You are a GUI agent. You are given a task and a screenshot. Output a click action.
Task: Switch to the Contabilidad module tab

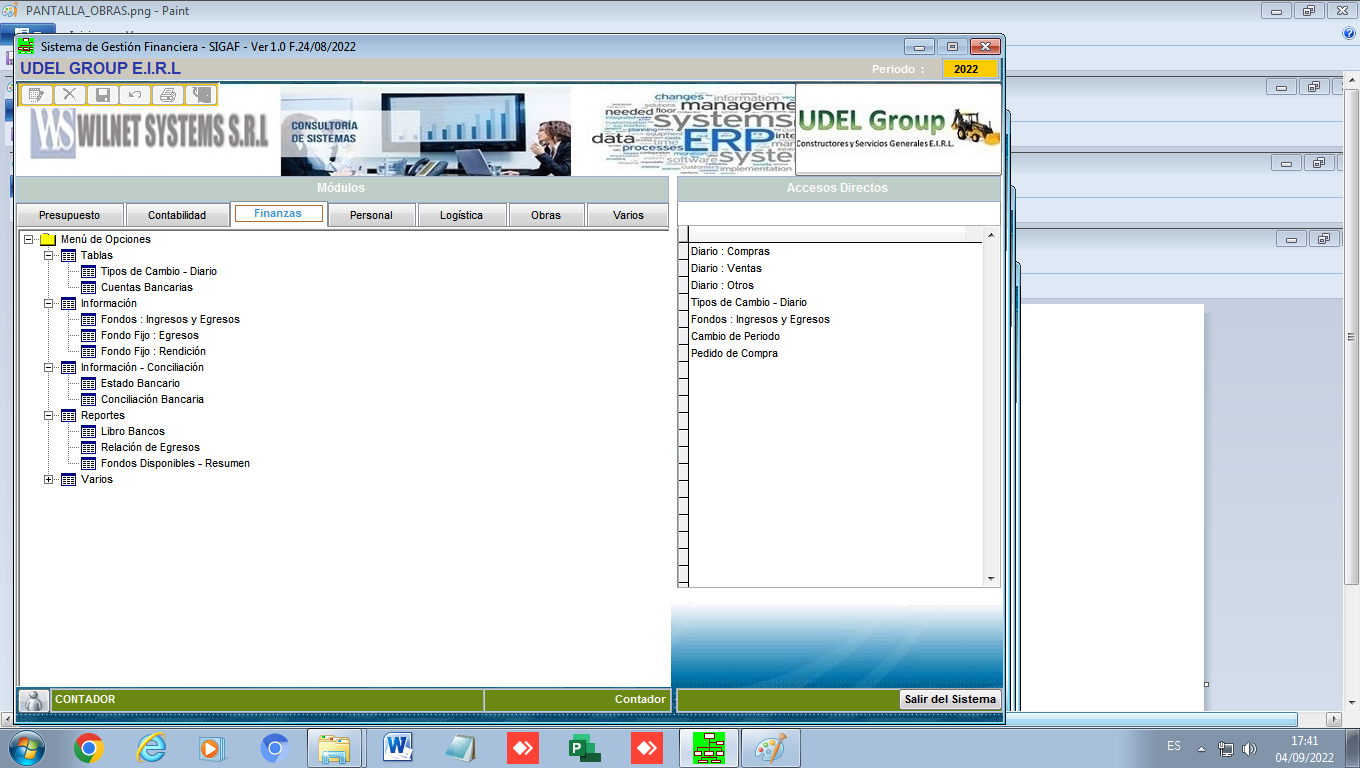[x=177, y=215]
